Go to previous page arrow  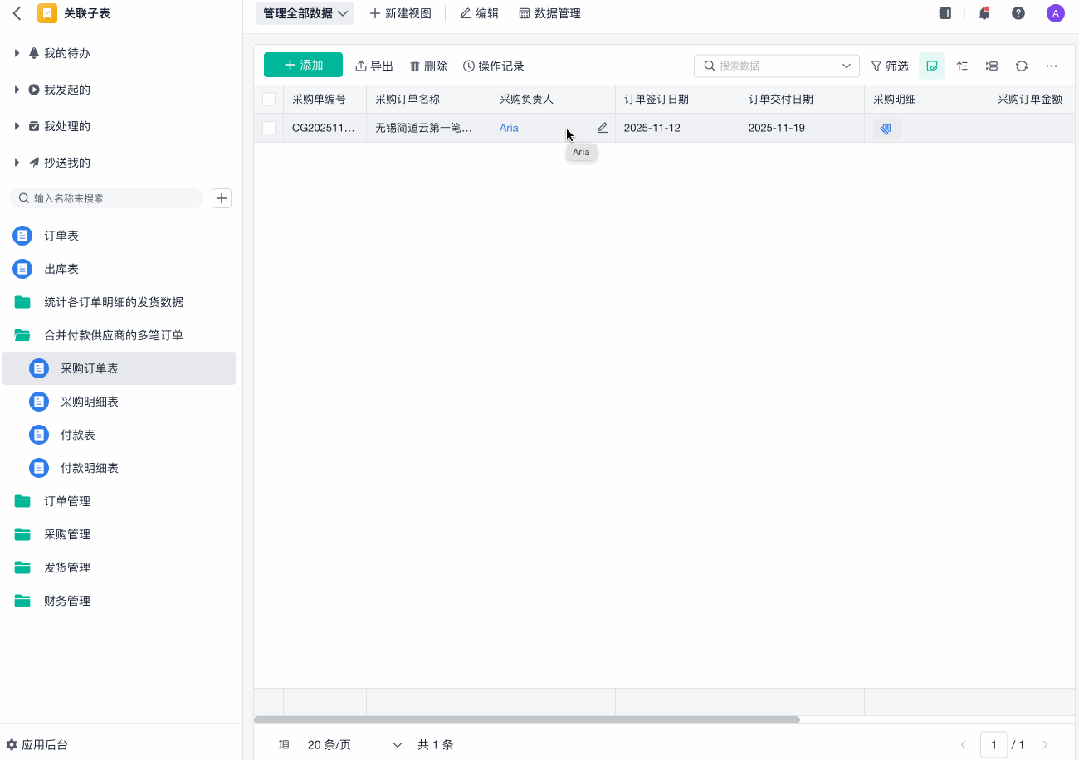click(x=963, y=744)
